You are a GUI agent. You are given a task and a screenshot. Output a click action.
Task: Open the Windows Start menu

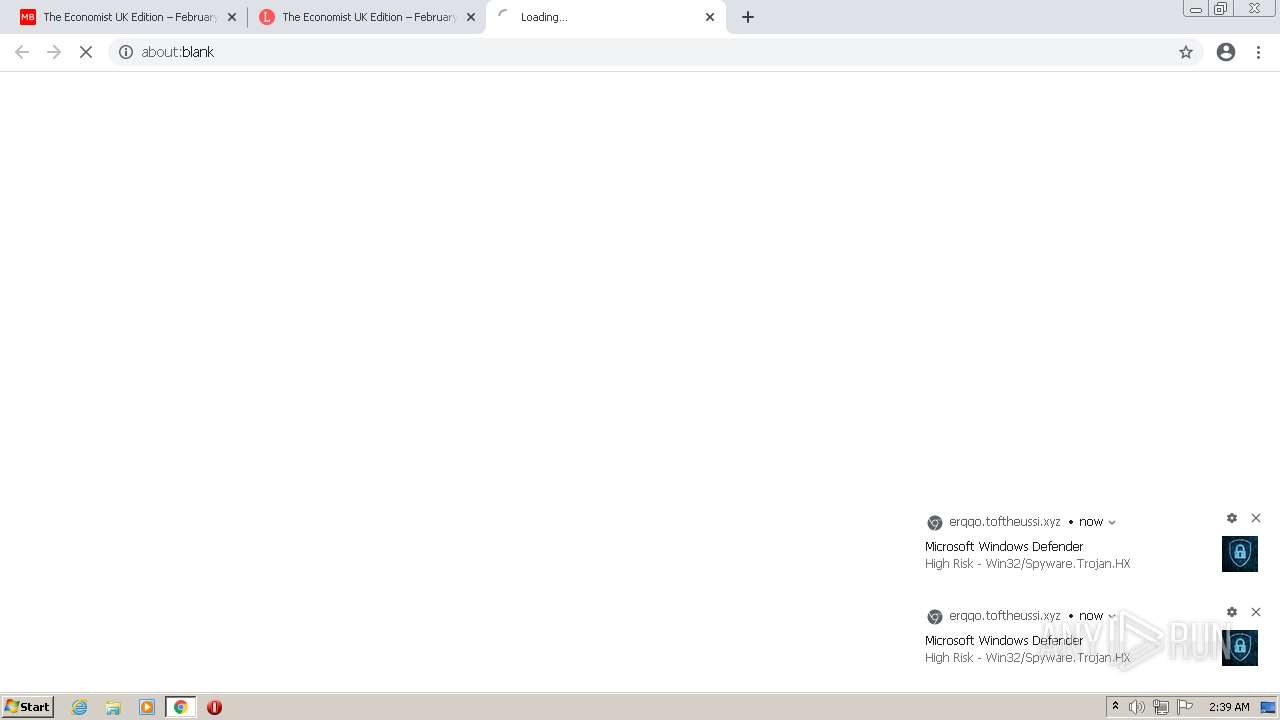(28, 707)
